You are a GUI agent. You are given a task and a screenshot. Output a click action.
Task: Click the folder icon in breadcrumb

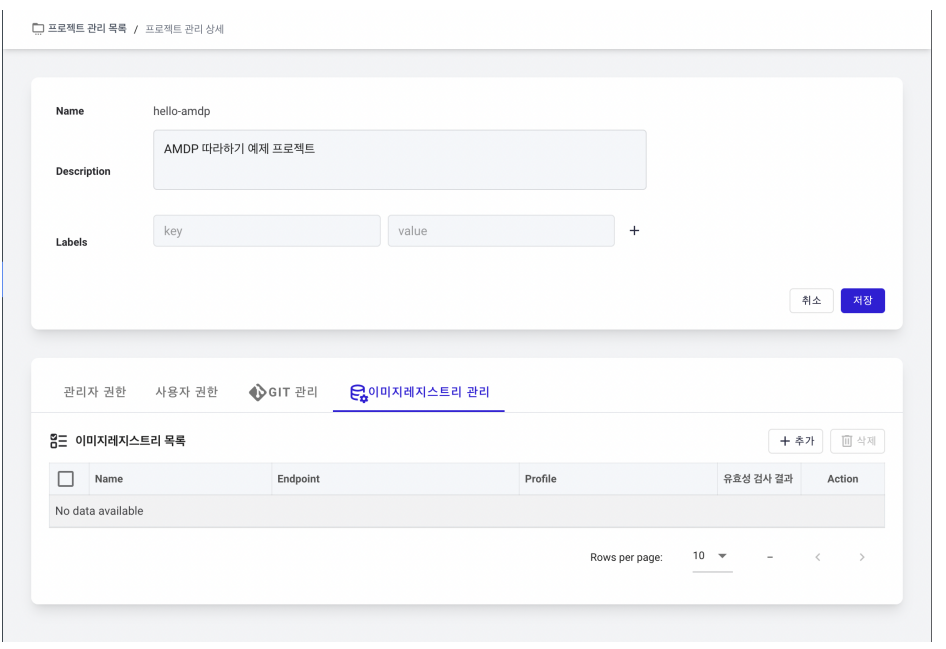pyautogui.click(x=38, y=28)
